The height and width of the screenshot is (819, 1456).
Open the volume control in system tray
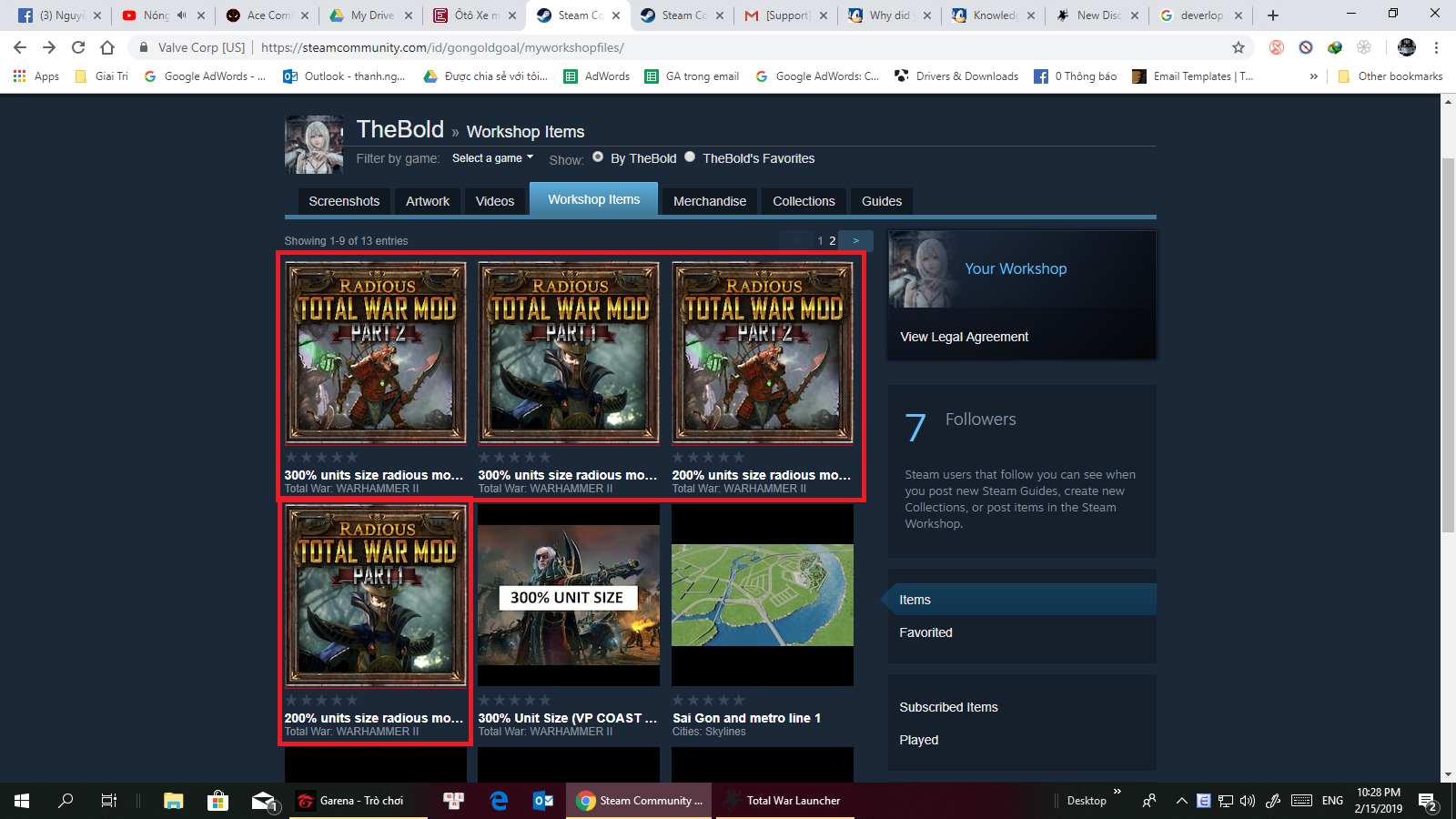tap(1248, 801)
